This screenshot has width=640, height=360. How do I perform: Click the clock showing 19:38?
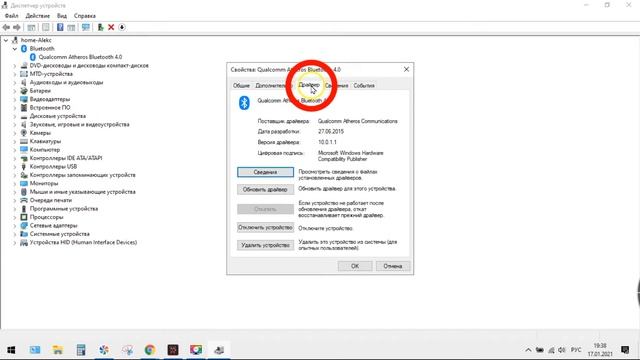pyautogui.click(x=600, y=346)
